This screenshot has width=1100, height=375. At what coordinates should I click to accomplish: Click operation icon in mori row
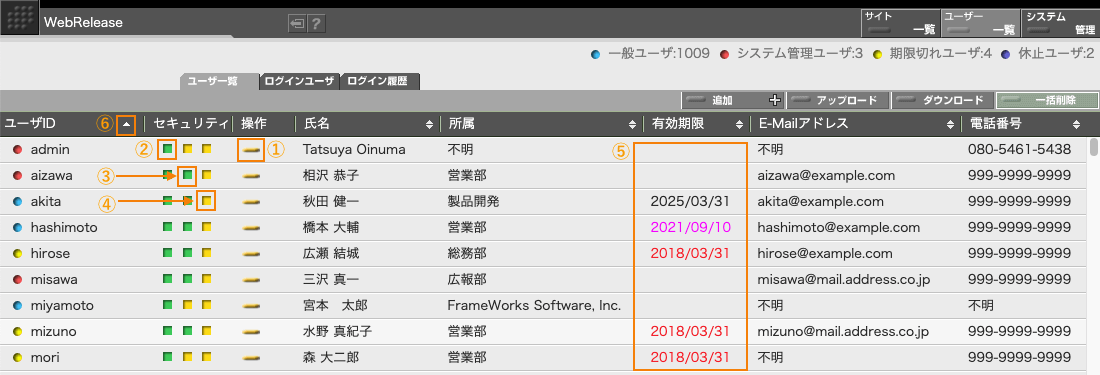pyautogui.click(x=252, y=357)
